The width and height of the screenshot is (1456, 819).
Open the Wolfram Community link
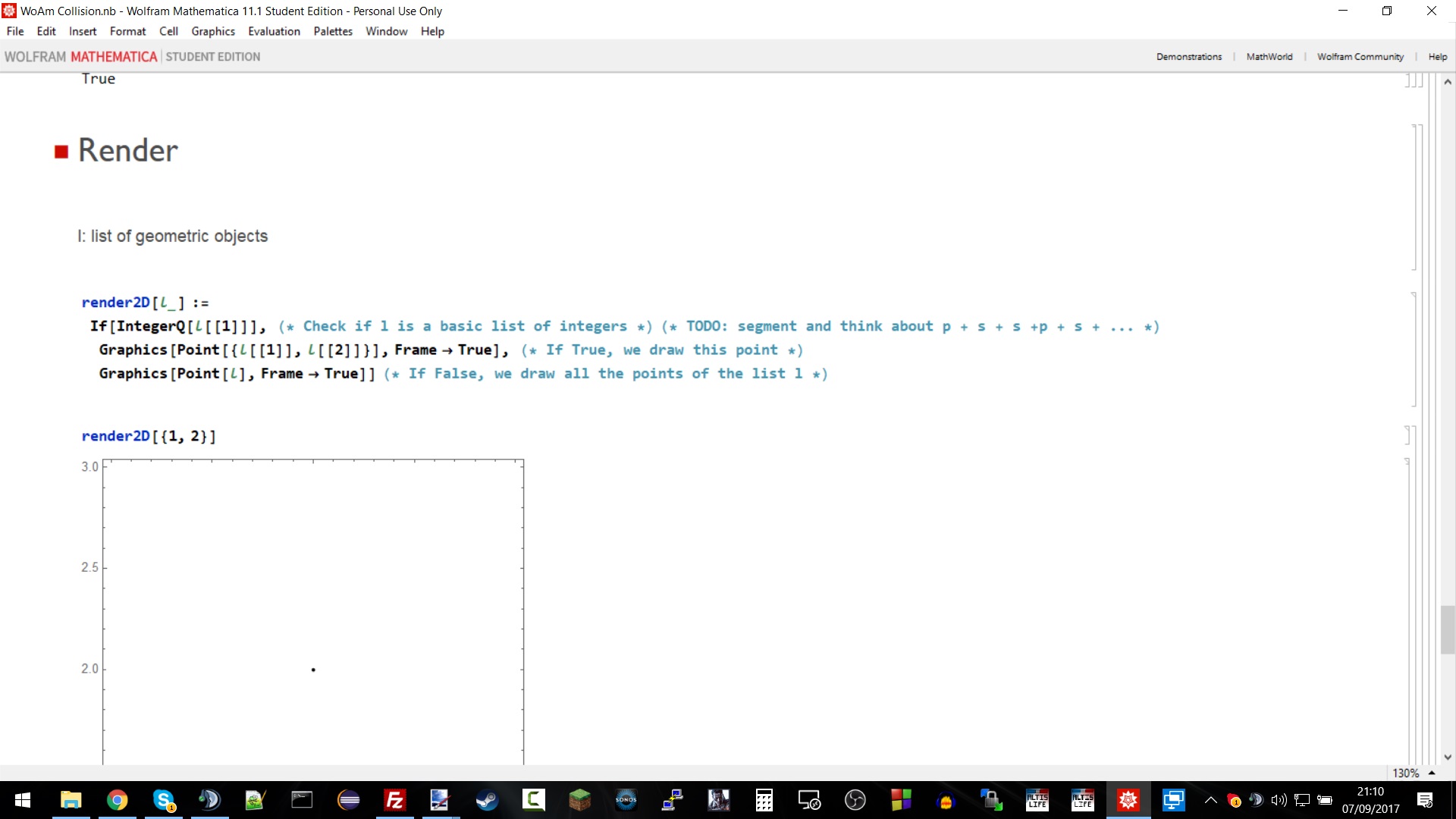click(x=1360, y=57)
